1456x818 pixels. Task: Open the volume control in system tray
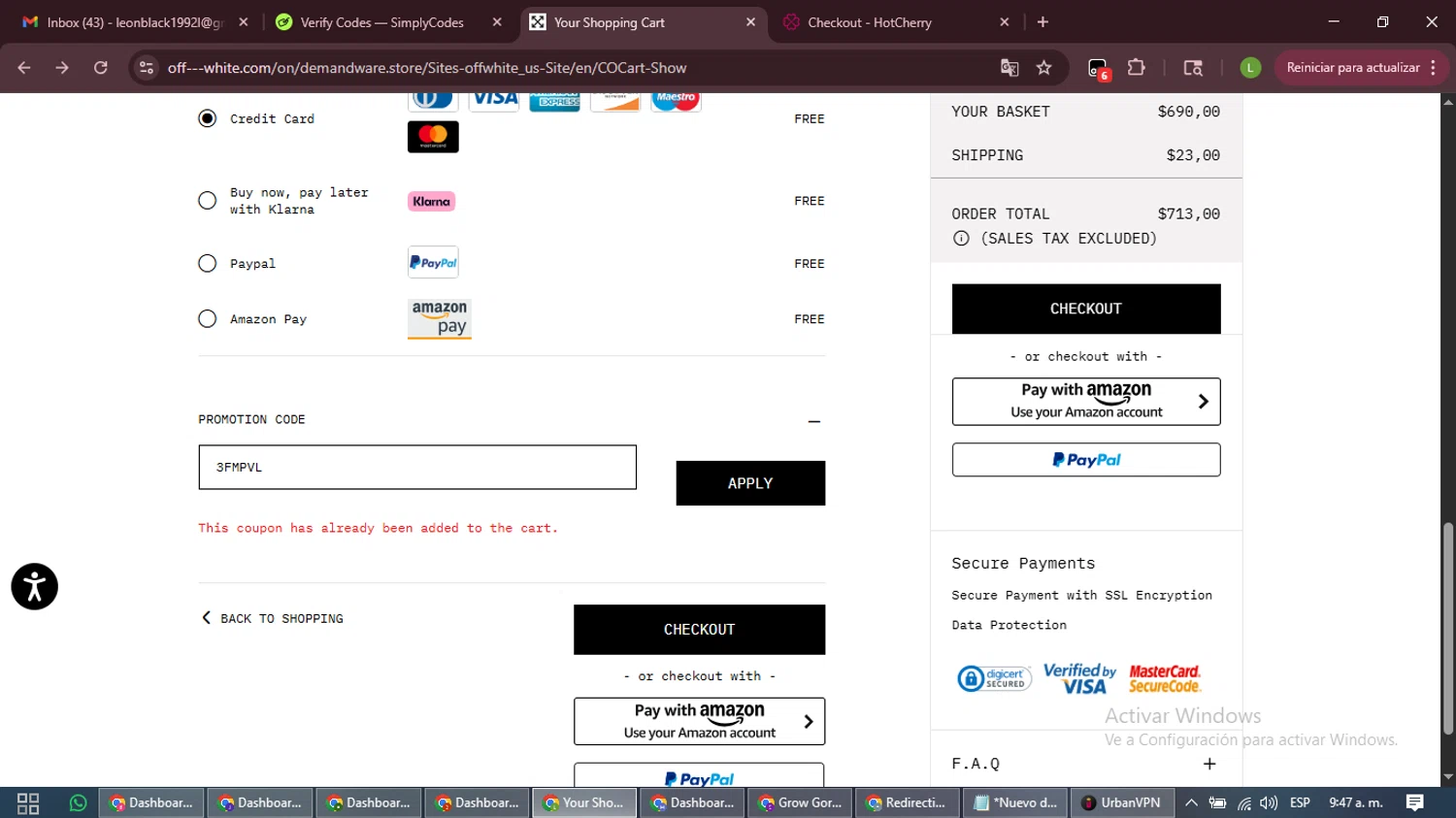1269,803
